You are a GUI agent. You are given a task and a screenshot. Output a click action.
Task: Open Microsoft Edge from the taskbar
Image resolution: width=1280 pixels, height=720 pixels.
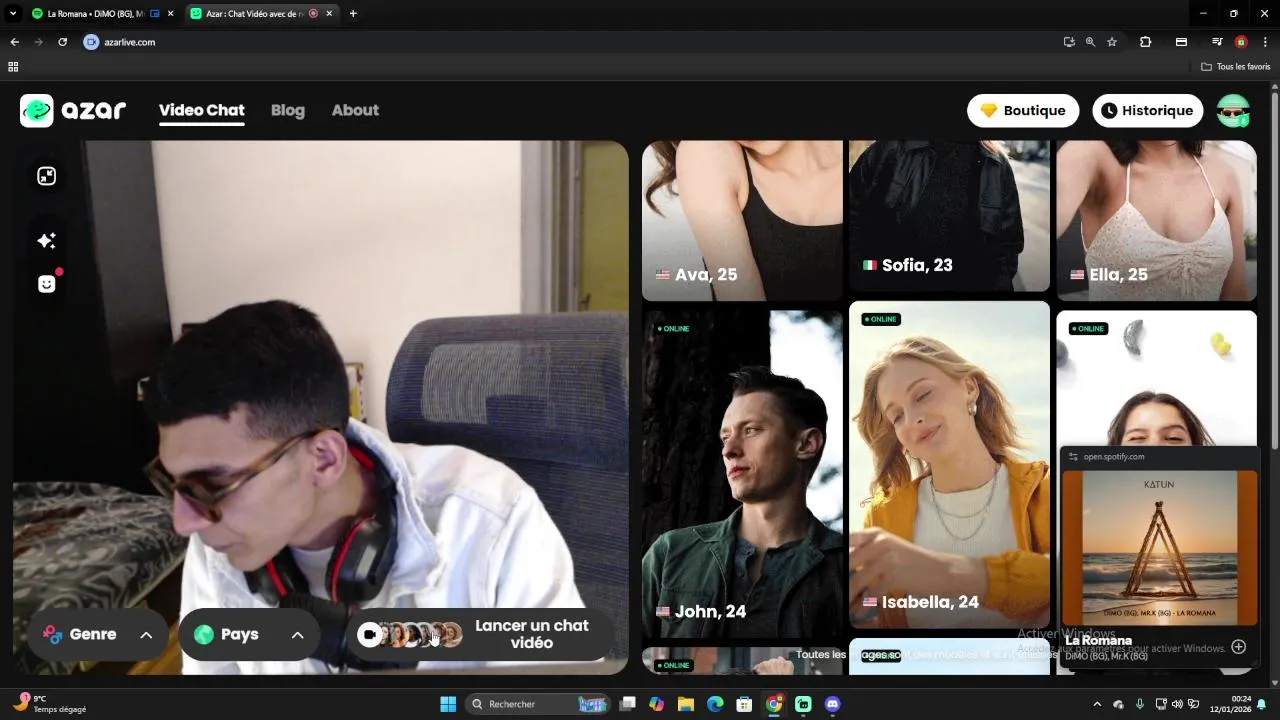click(715, 704)
